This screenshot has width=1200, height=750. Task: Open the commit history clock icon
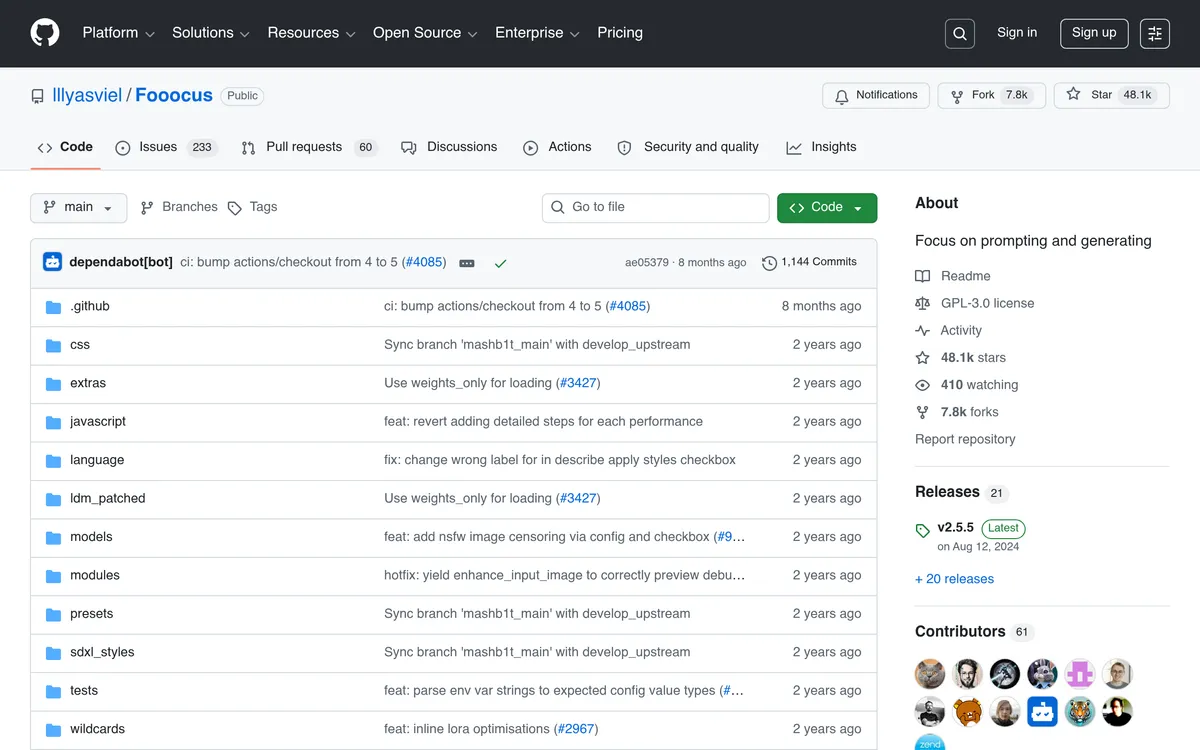click(769, 262)
